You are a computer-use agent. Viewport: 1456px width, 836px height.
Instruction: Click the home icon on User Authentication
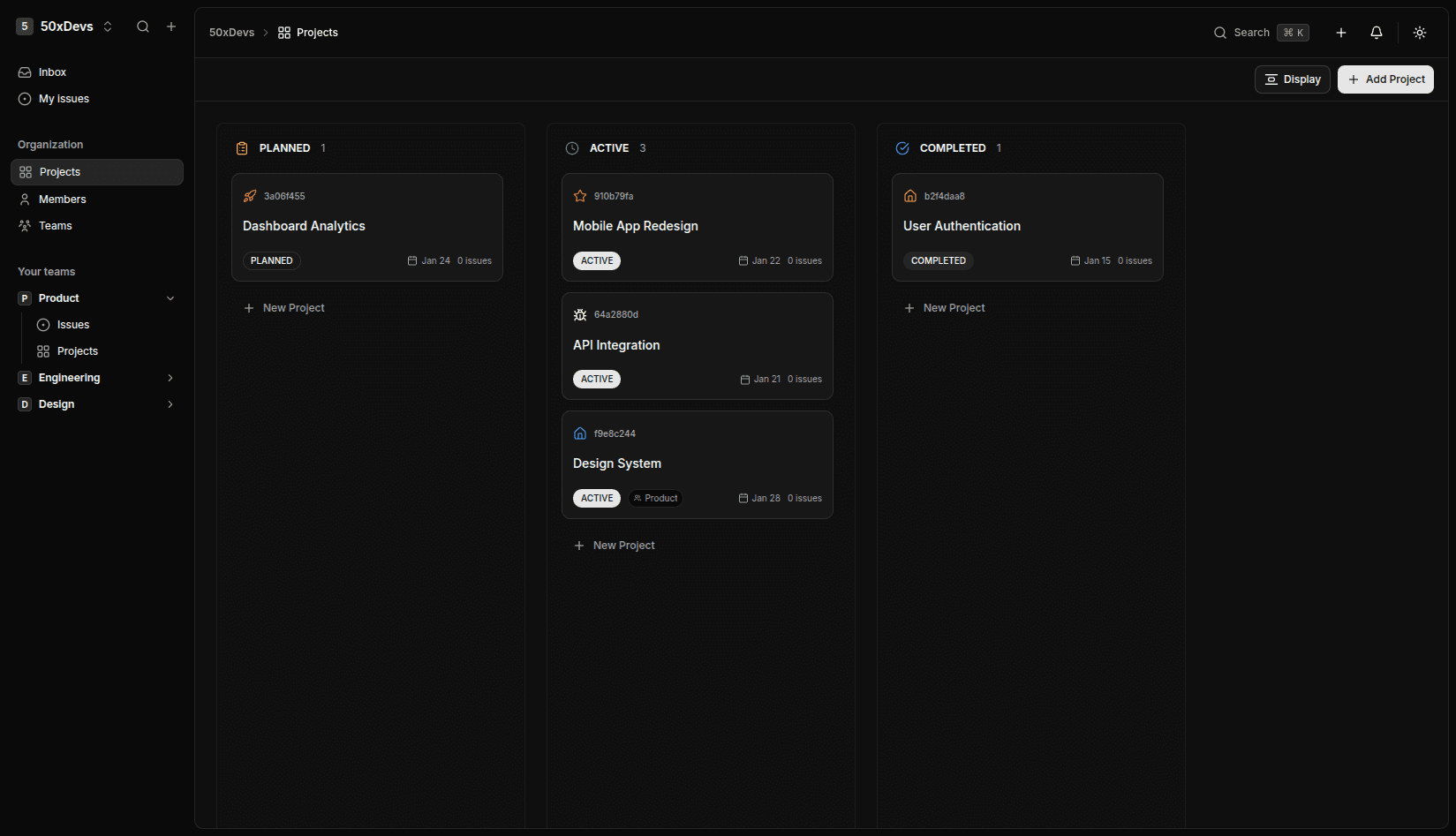[x=909, y=195]
